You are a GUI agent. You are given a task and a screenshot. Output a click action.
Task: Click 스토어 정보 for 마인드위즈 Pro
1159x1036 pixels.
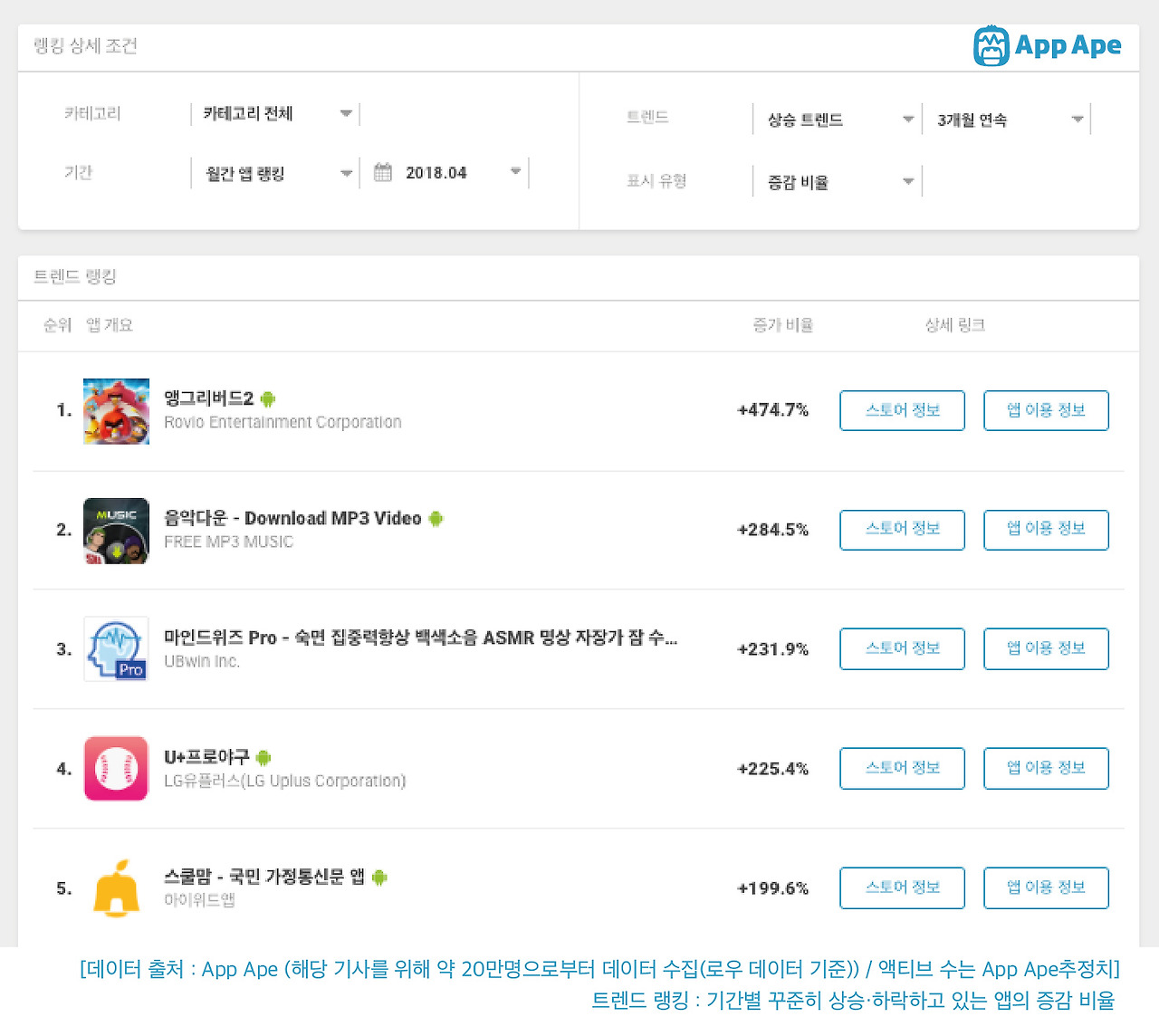[x=903, y=649]
